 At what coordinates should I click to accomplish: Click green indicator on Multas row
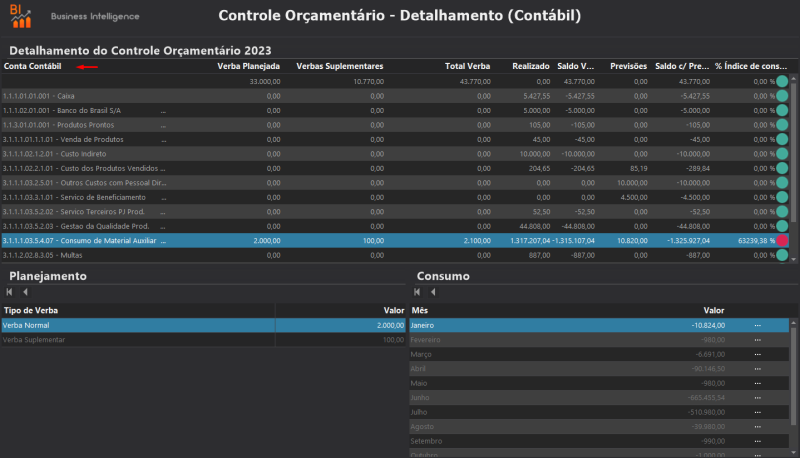click(782, 255)
